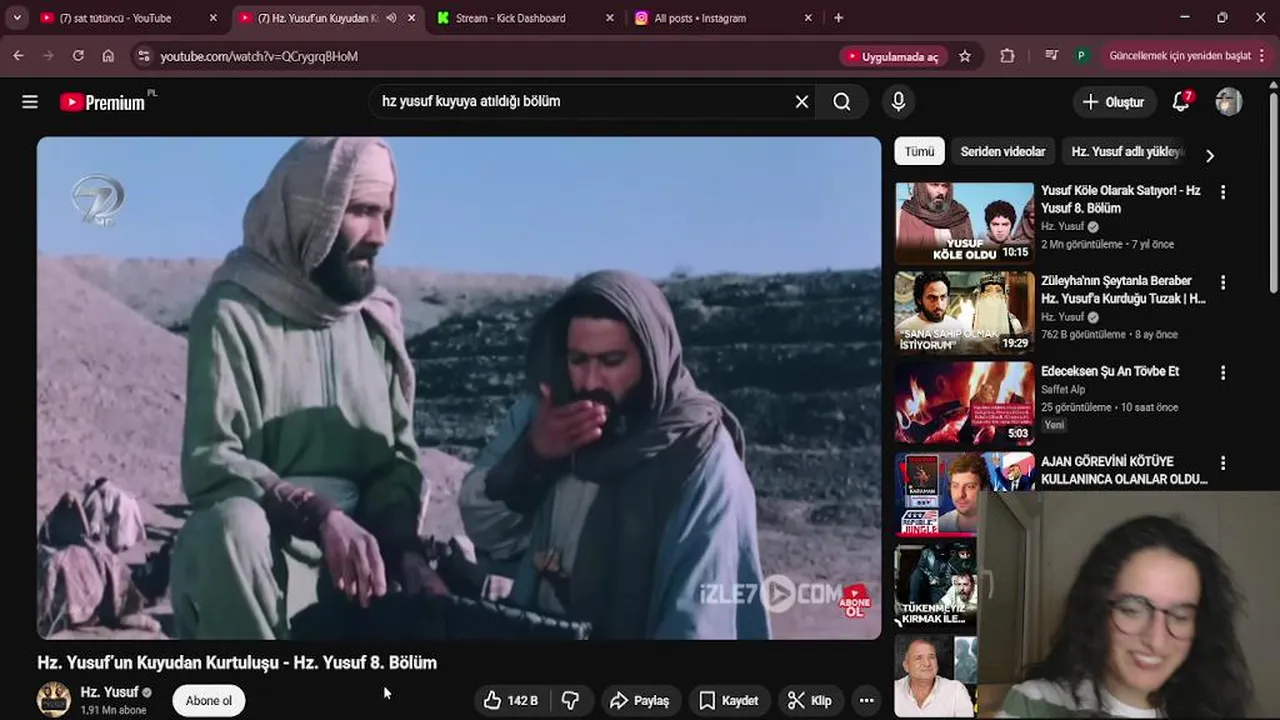
Task: Subscribe with Abone ol button
Action: click(208, 700)
